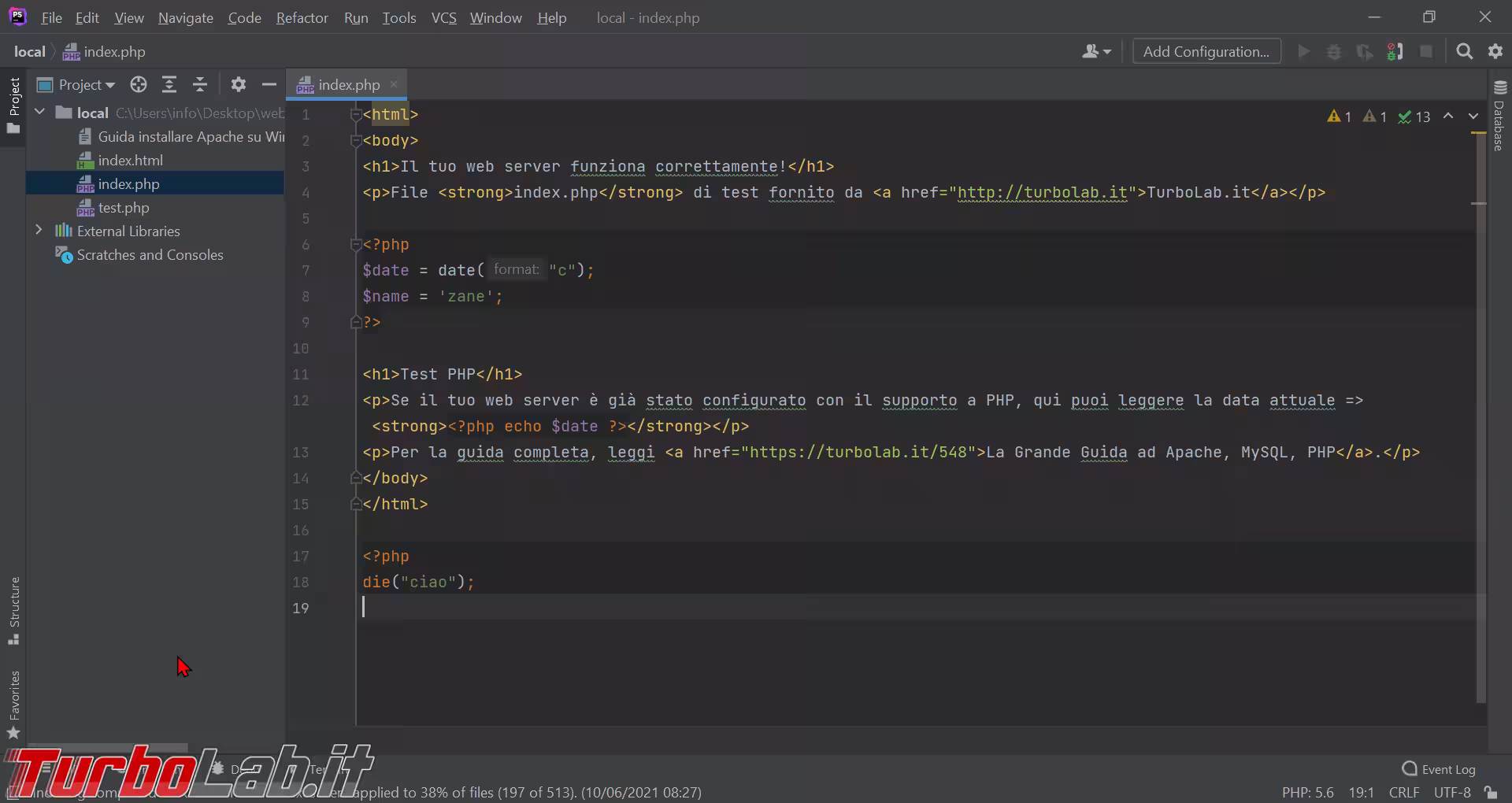Image resolution: width=1512 pixels, height=803 pixels.
Task: Click the Expand All icon in Project panel
Action: point(169,84)
